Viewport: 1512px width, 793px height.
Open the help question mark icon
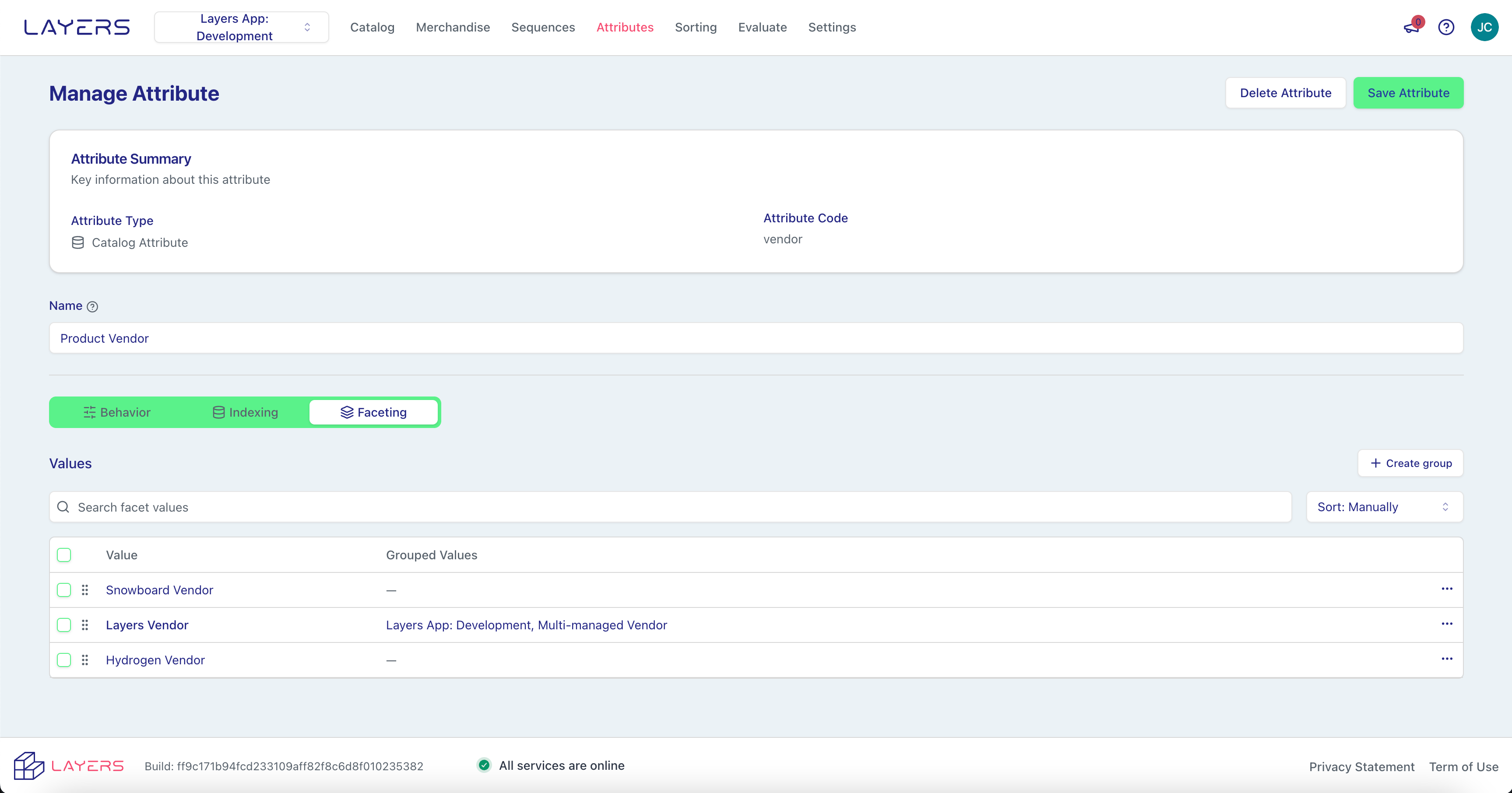[x=1446, y=27]
